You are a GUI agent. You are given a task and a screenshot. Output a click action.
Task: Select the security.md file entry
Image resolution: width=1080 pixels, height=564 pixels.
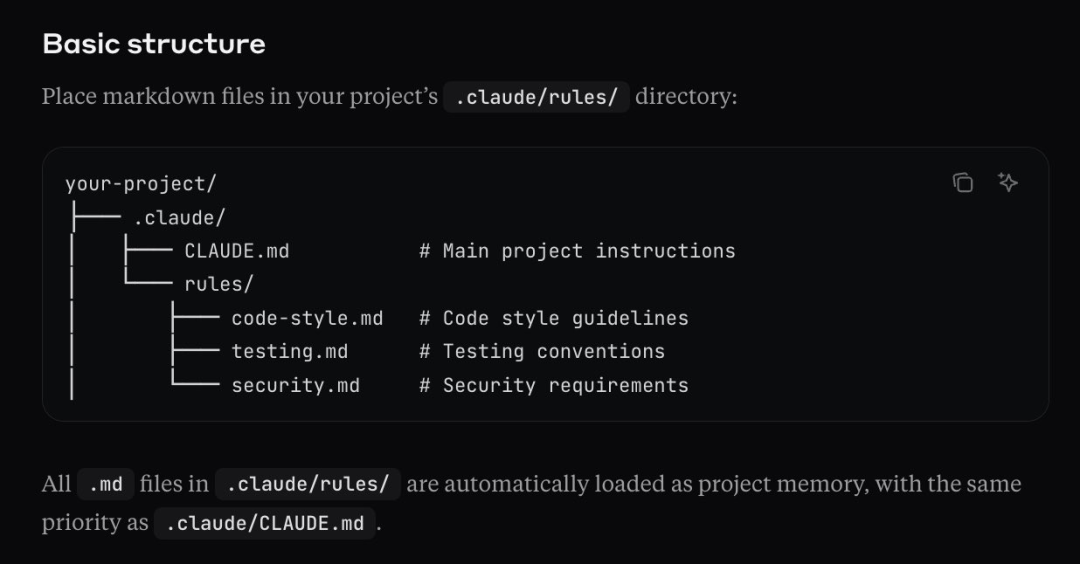pyautogui.click(x=296, y=385)
